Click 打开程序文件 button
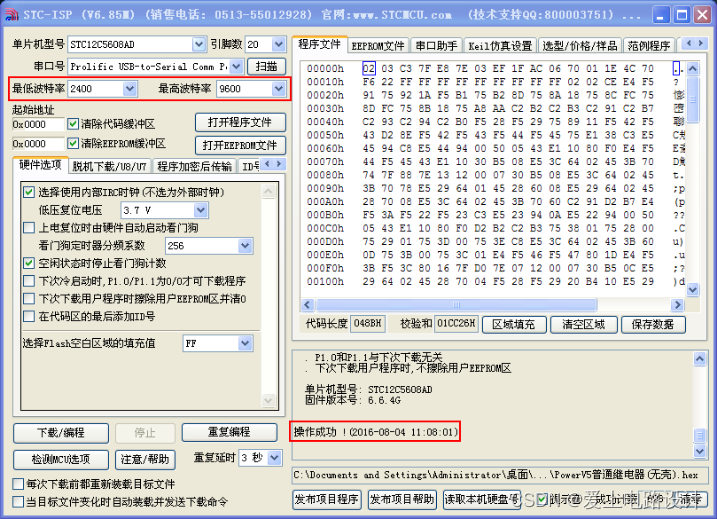Viewport: 718px width, 519px height. click(x=240, y=122)
